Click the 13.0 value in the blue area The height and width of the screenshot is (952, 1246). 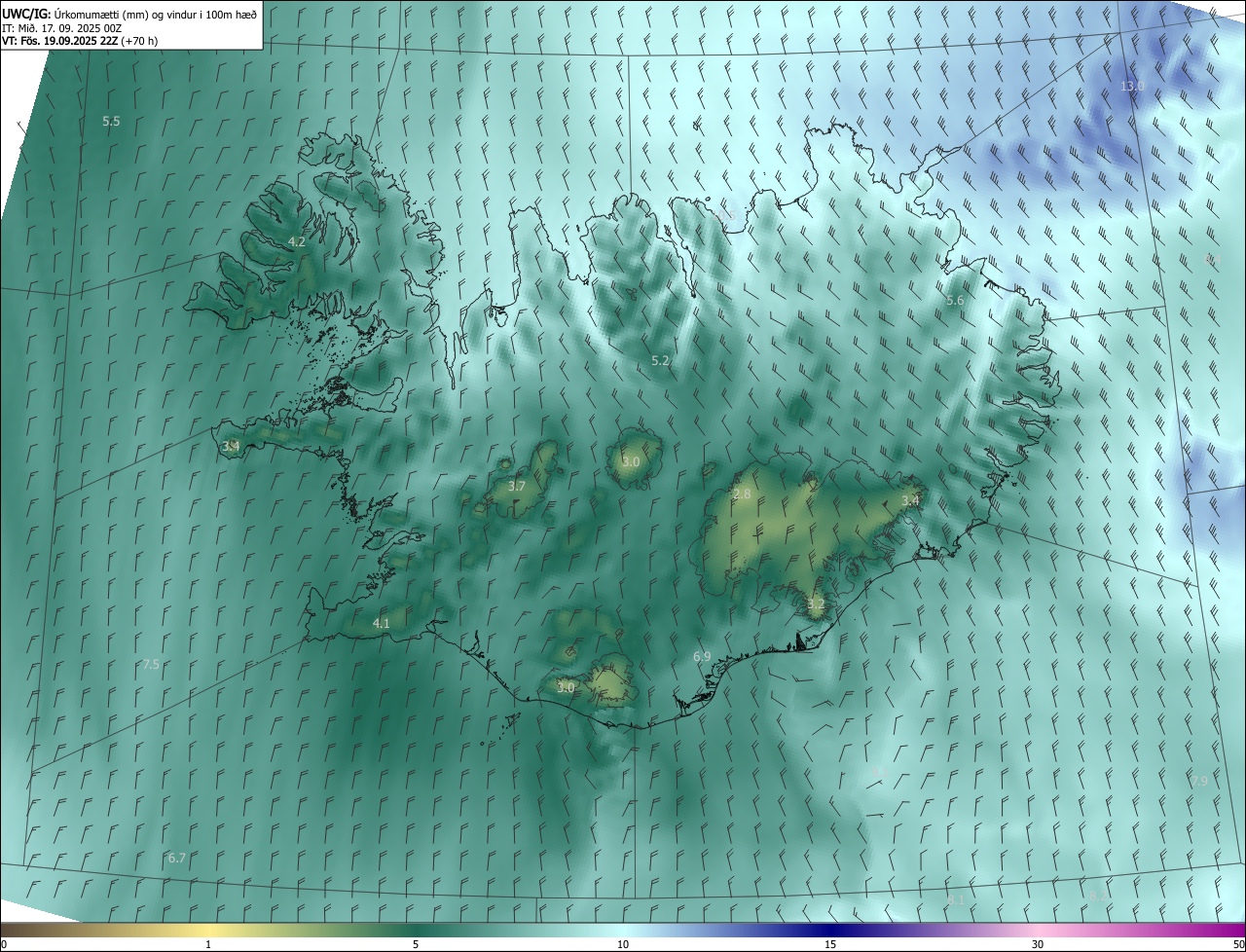pos(1132,87)
